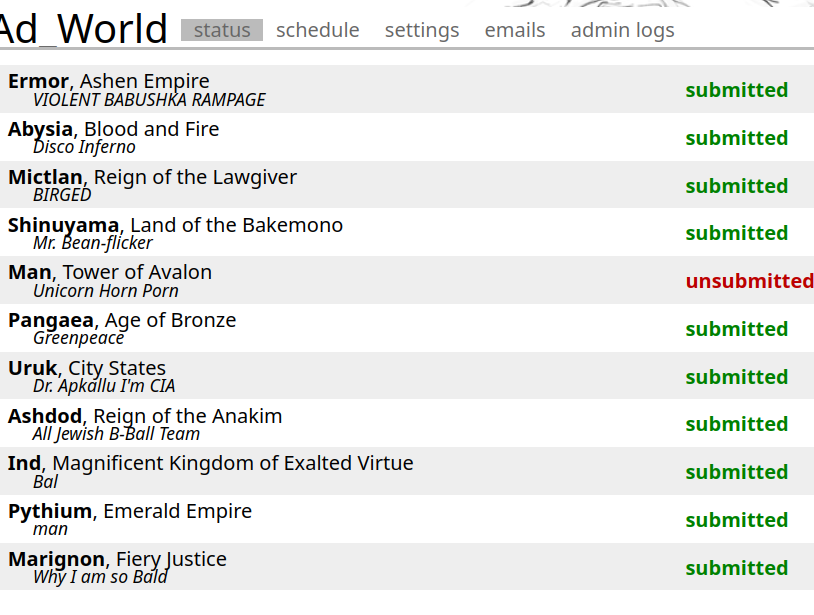Click Why I am so Bald pretender name
Image resolution: width=814 pixels, height=615 pixels.
(x=100, y=577)
